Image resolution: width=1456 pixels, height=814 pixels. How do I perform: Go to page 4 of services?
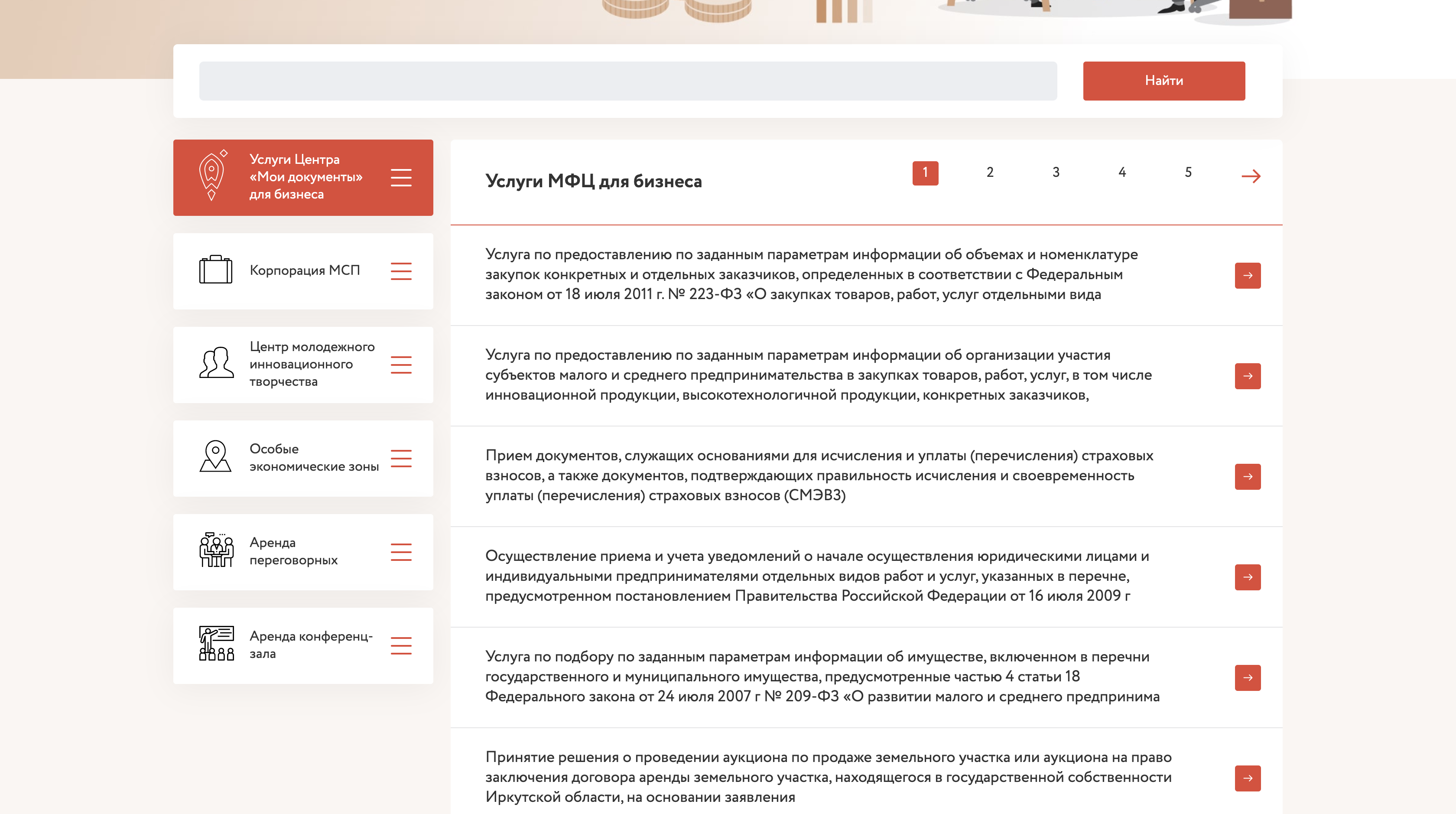pyautogui.click(x=1122, y=173)
